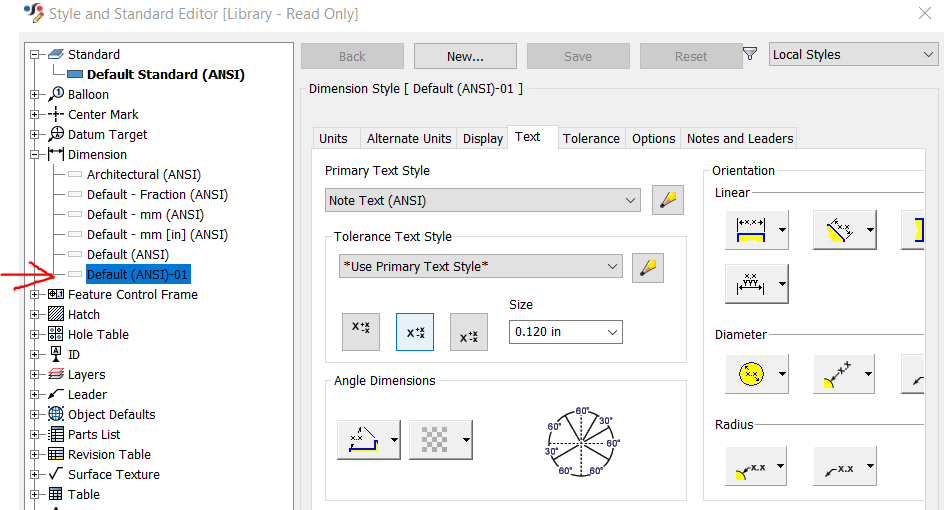Click the Hatch style icon
The width and height of the screenshot is (944, 510).
[56, 314]
